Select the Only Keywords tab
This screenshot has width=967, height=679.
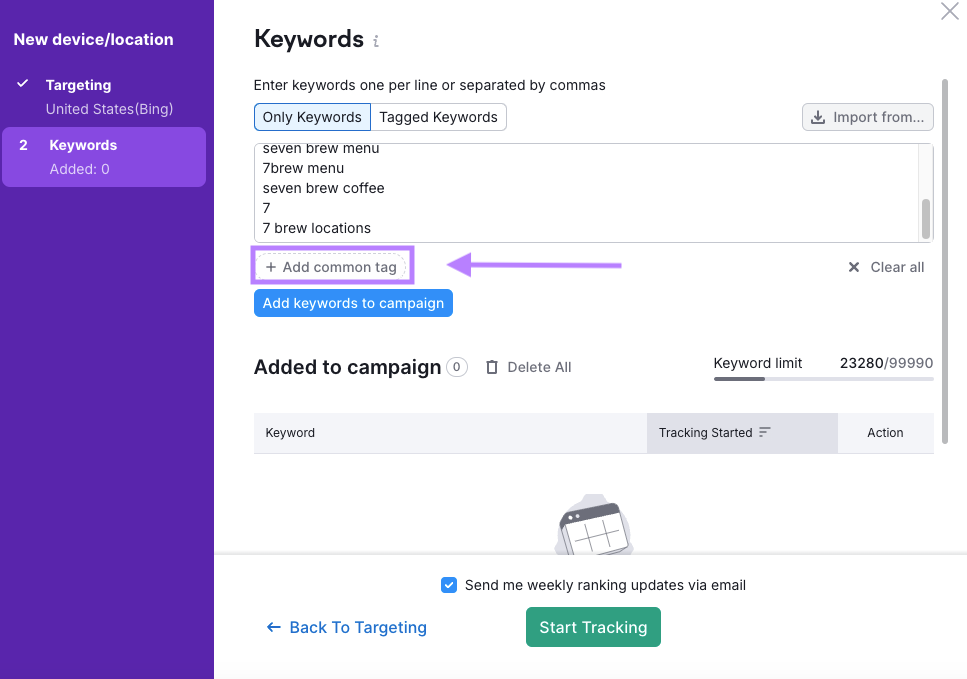click(x=312, y=117)
